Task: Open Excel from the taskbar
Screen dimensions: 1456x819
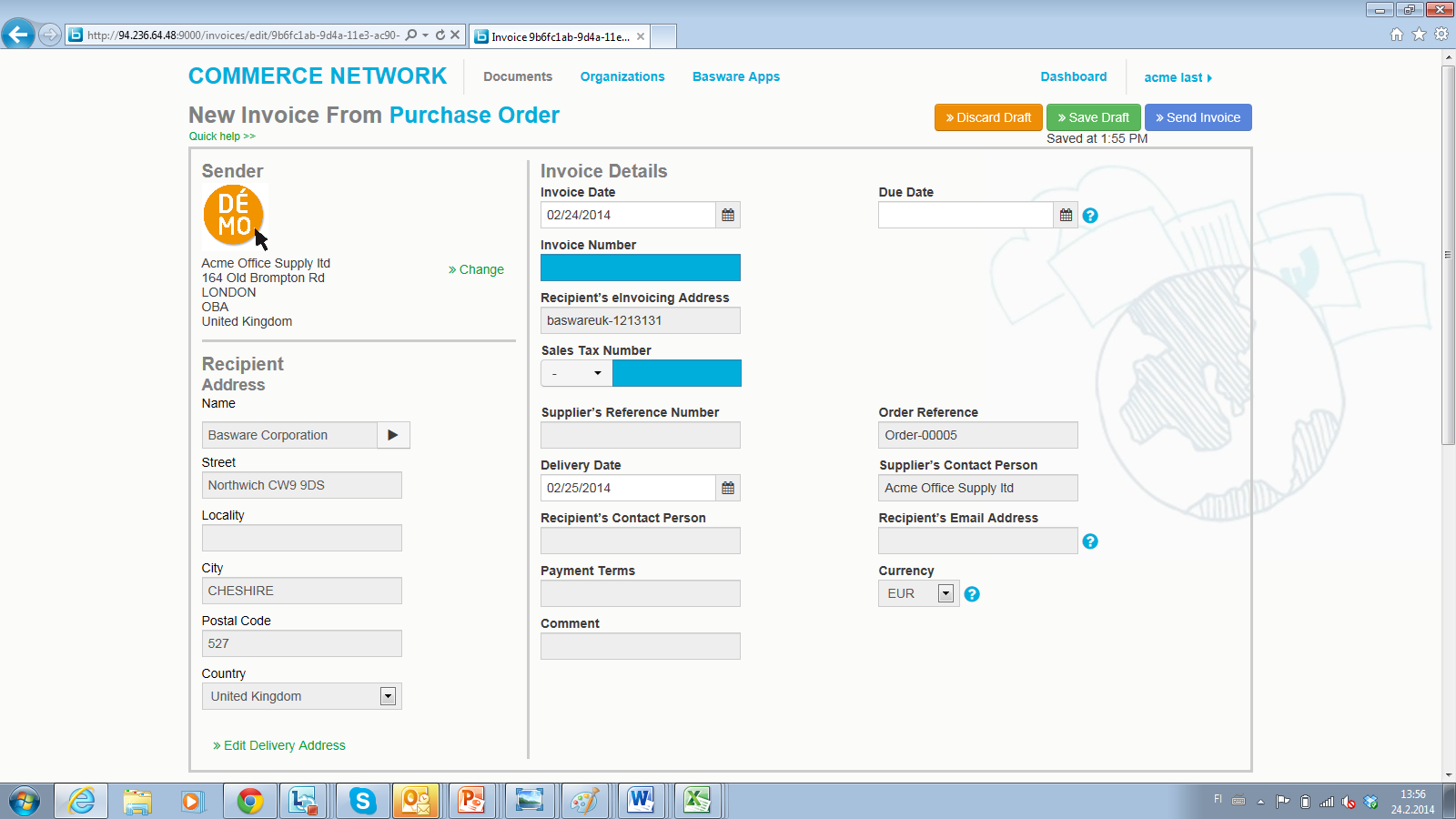Action: point(697,801)
